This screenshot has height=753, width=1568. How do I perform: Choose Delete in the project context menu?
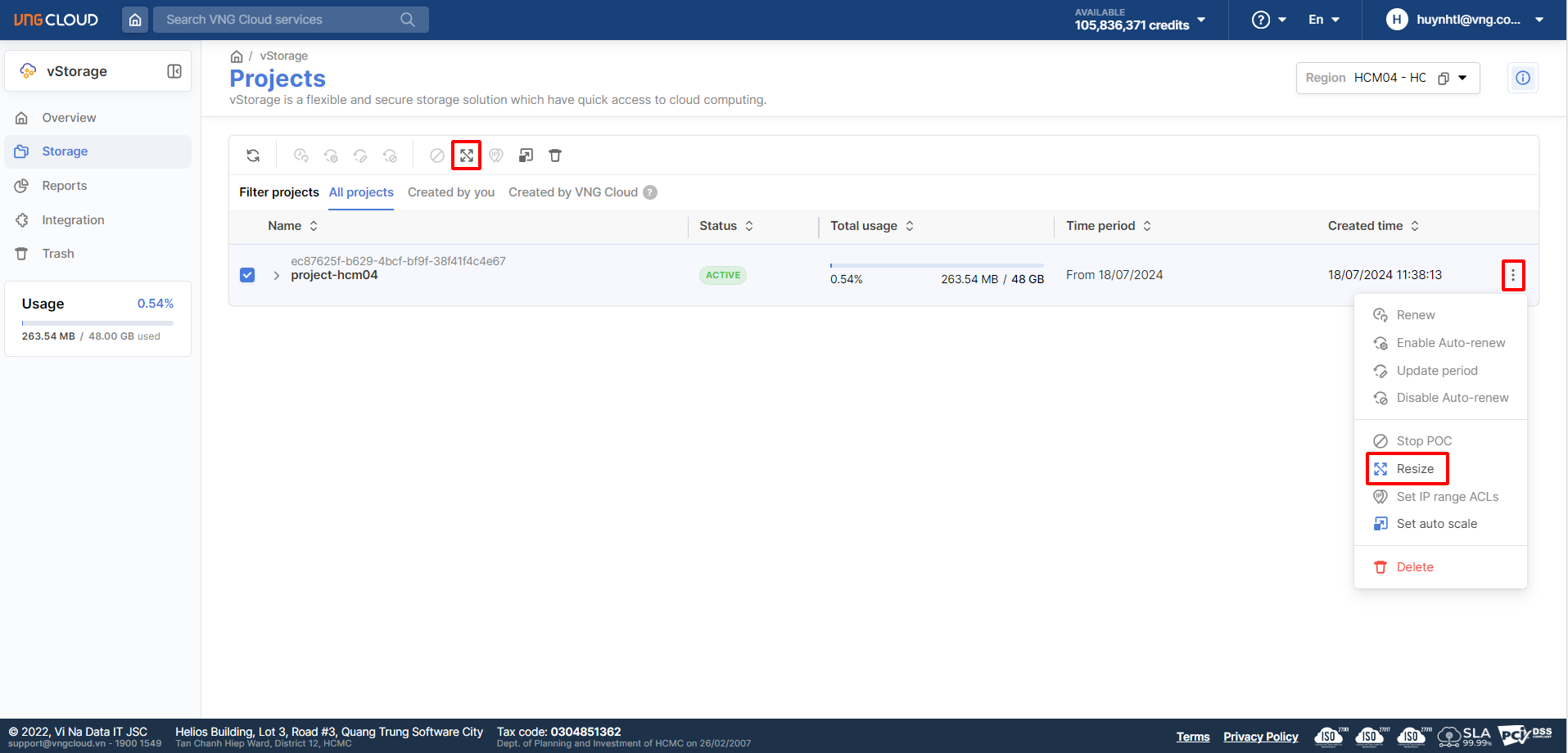pyautogui.click(x=1414, y=567)
